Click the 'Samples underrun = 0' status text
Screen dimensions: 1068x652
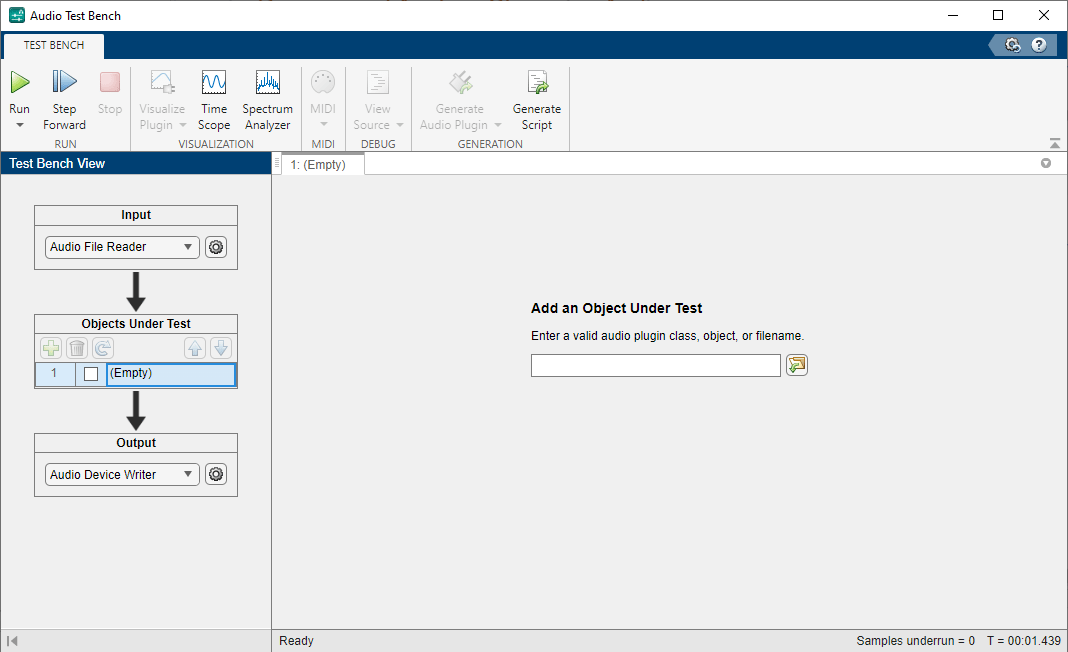click(x=915, y=641)
